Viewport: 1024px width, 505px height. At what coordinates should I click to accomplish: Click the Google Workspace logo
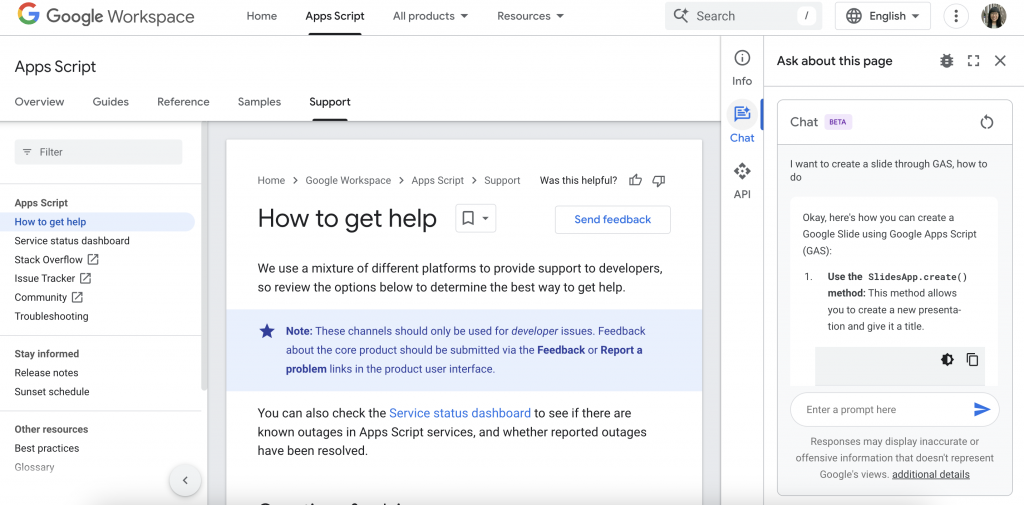[x=106, y=16]
